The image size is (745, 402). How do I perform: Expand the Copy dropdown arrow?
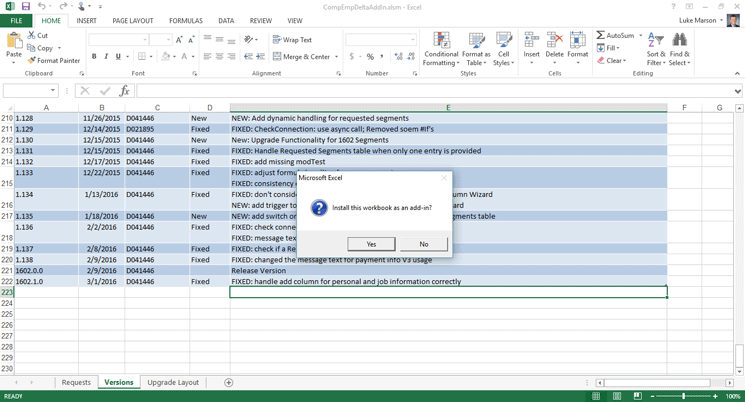coord(59,48)
